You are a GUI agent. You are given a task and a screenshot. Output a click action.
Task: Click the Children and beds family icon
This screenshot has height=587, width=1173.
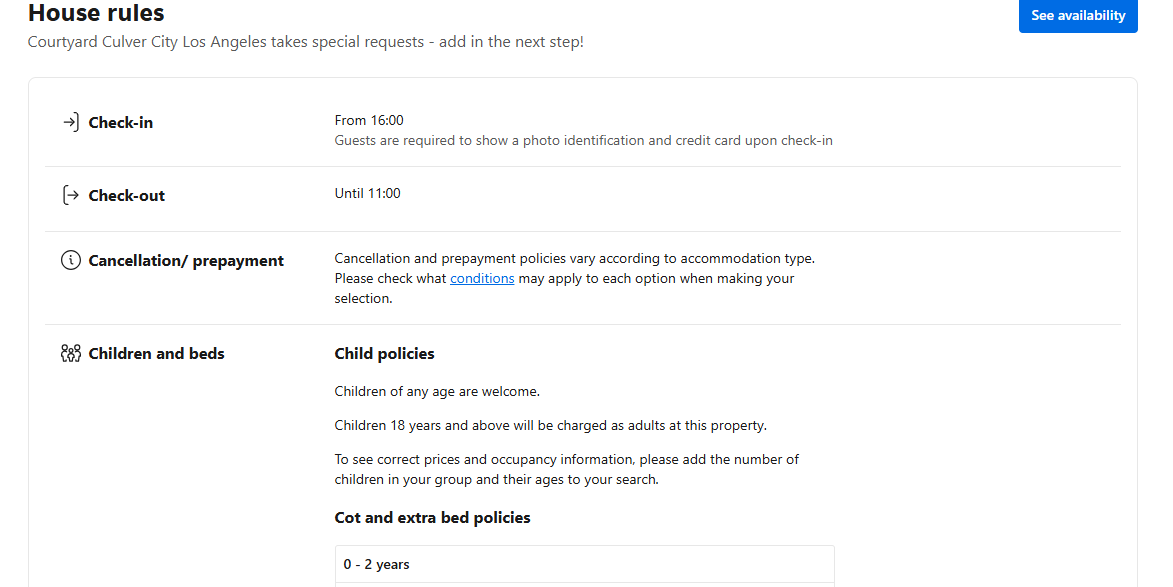click(71, 353)
